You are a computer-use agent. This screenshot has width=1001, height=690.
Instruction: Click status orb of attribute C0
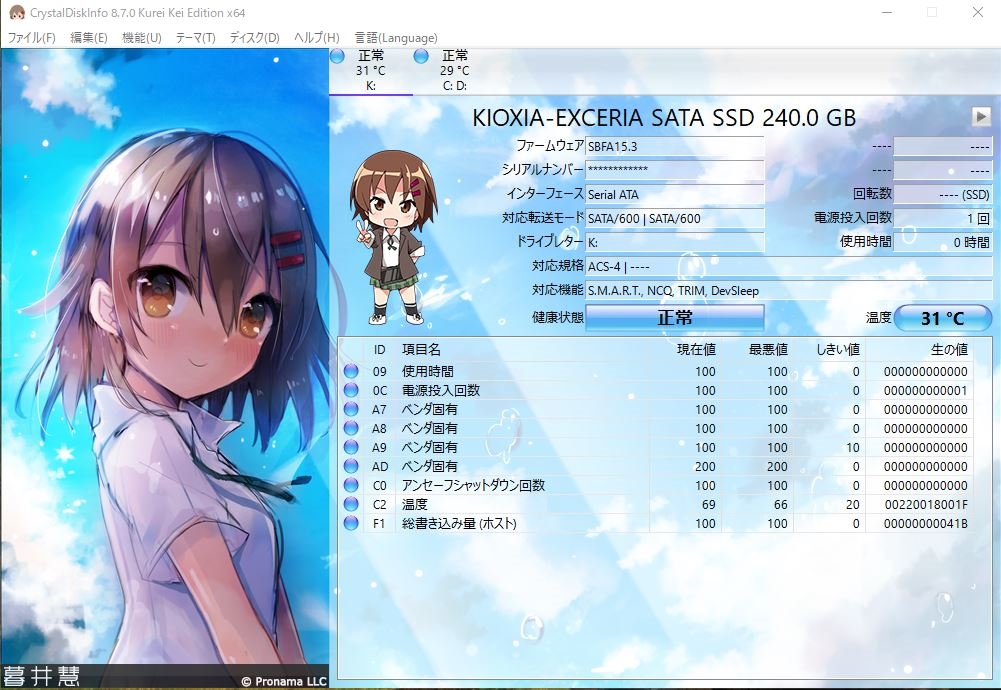coord(350,485)
